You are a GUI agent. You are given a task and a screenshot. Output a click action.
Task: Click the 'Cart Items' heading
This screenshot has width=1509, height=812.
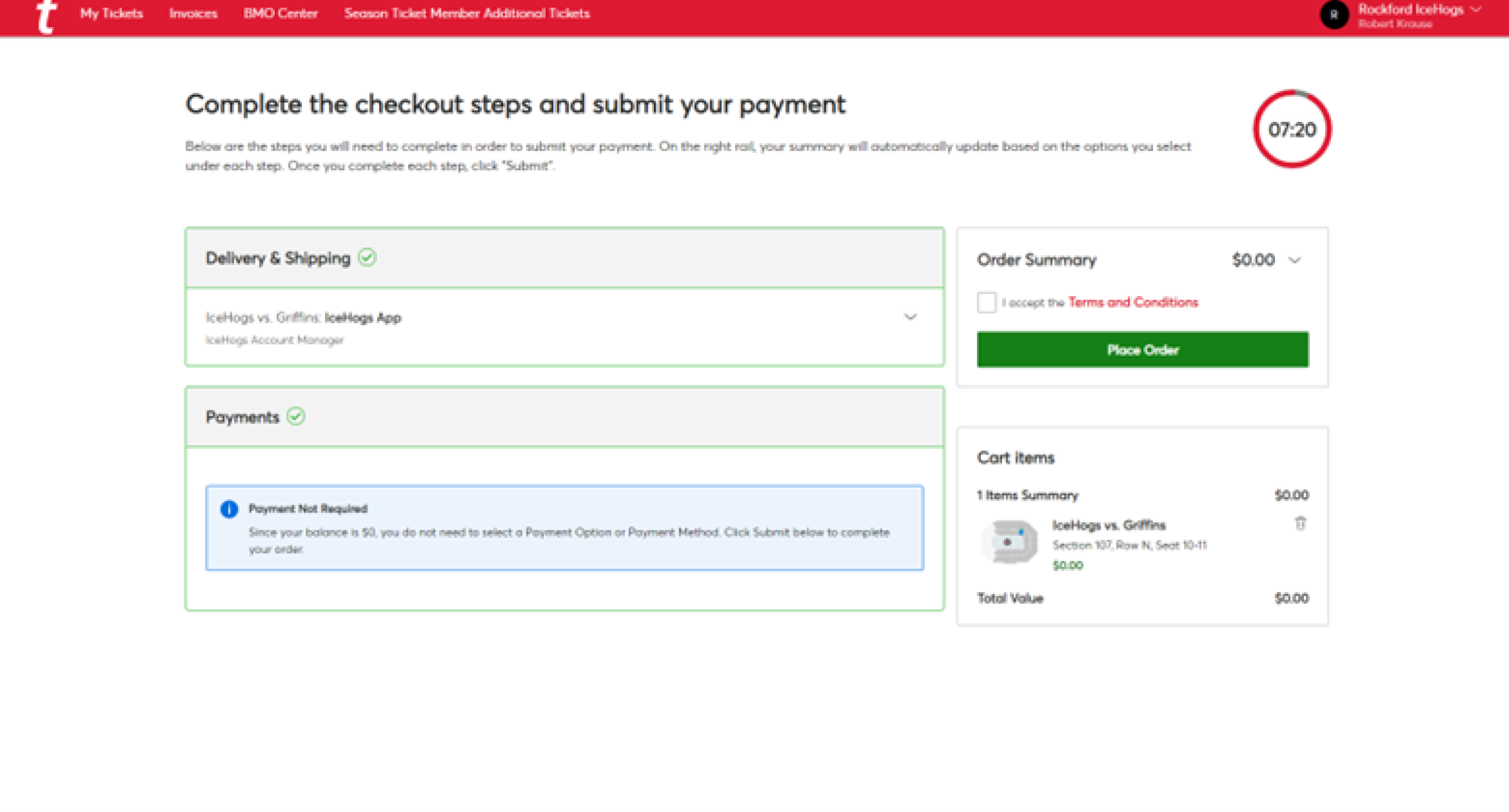1015,458
